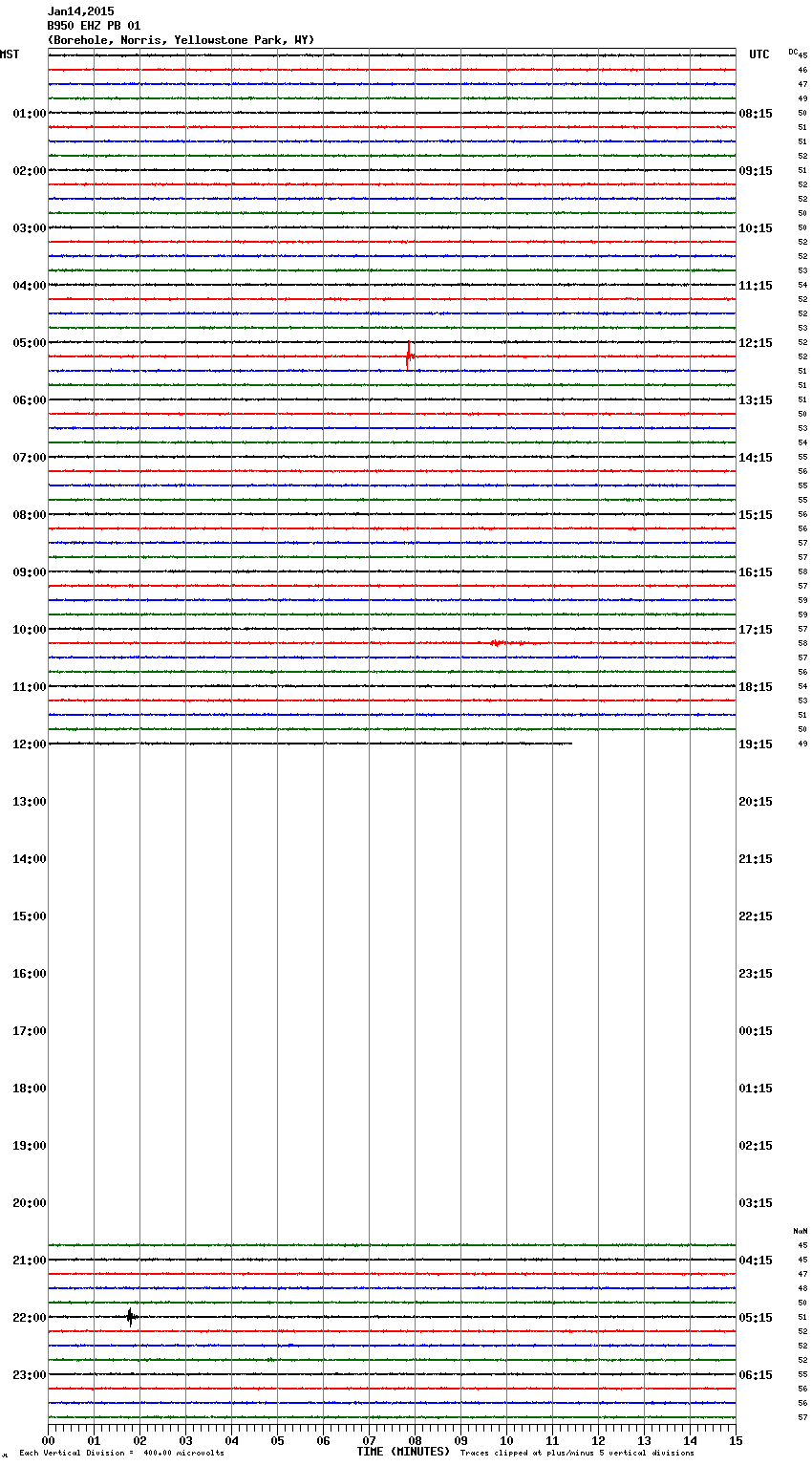Select the 01:00 MST time label
812x1466 pixels.
click(30, 114)
